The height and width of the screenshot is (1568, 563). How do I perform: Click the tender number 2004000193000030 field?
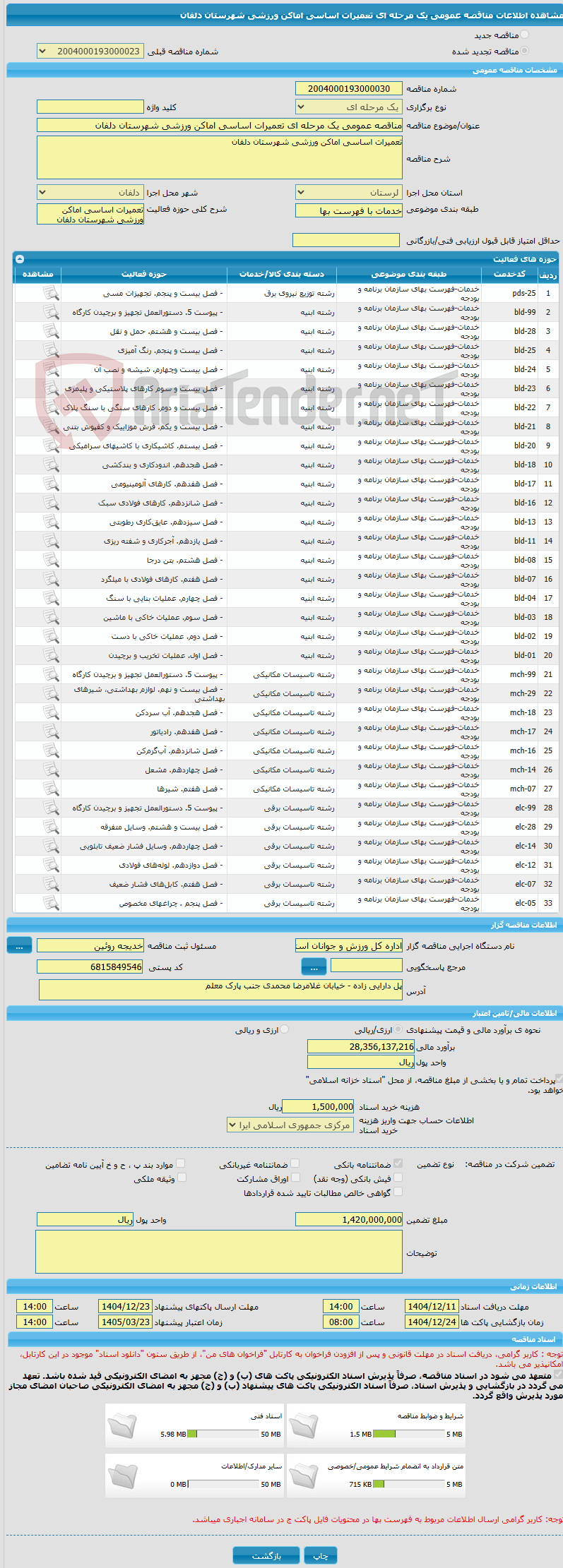click(349, 88)
